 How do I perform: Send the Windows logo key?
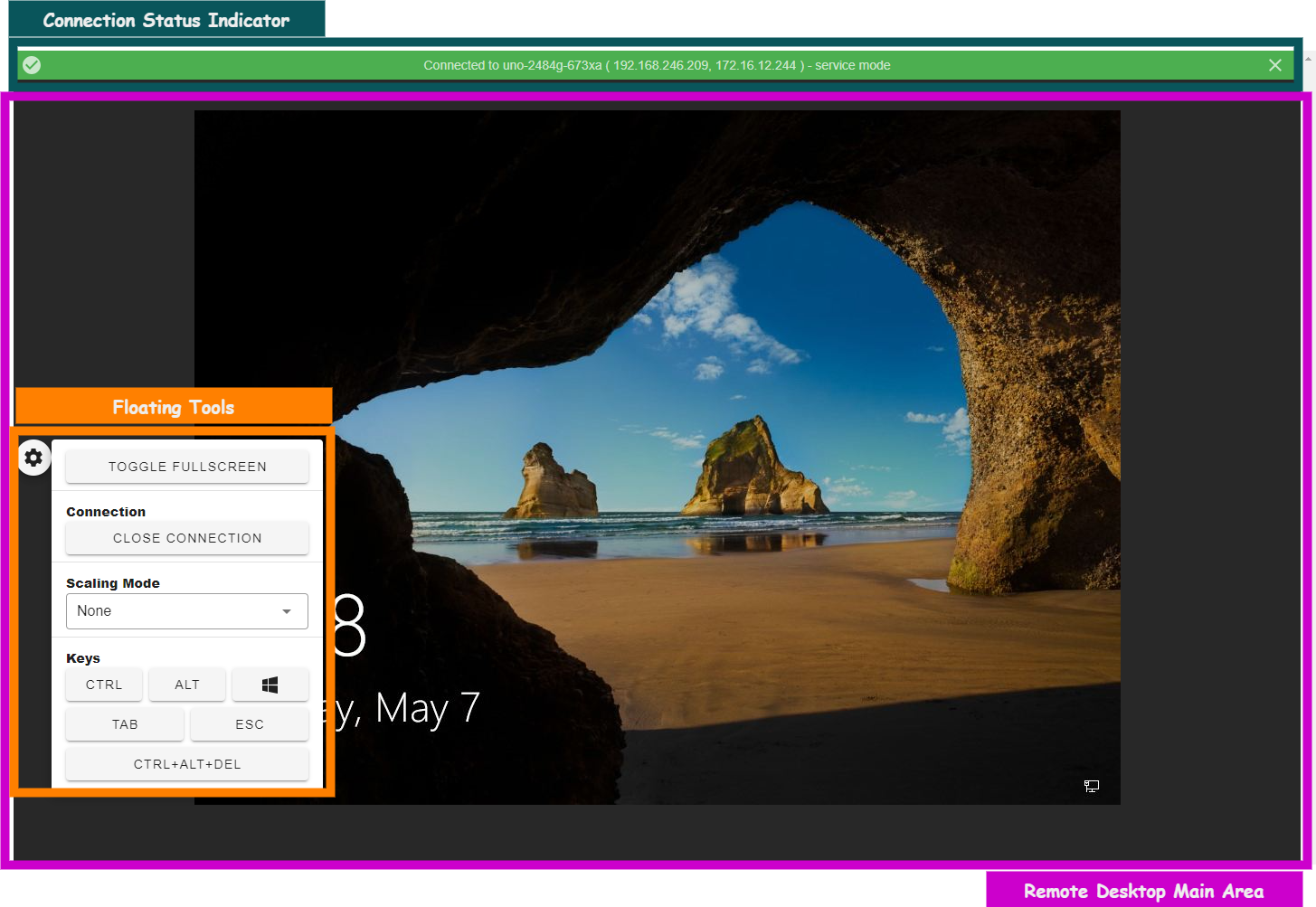(x=270, y=685)
